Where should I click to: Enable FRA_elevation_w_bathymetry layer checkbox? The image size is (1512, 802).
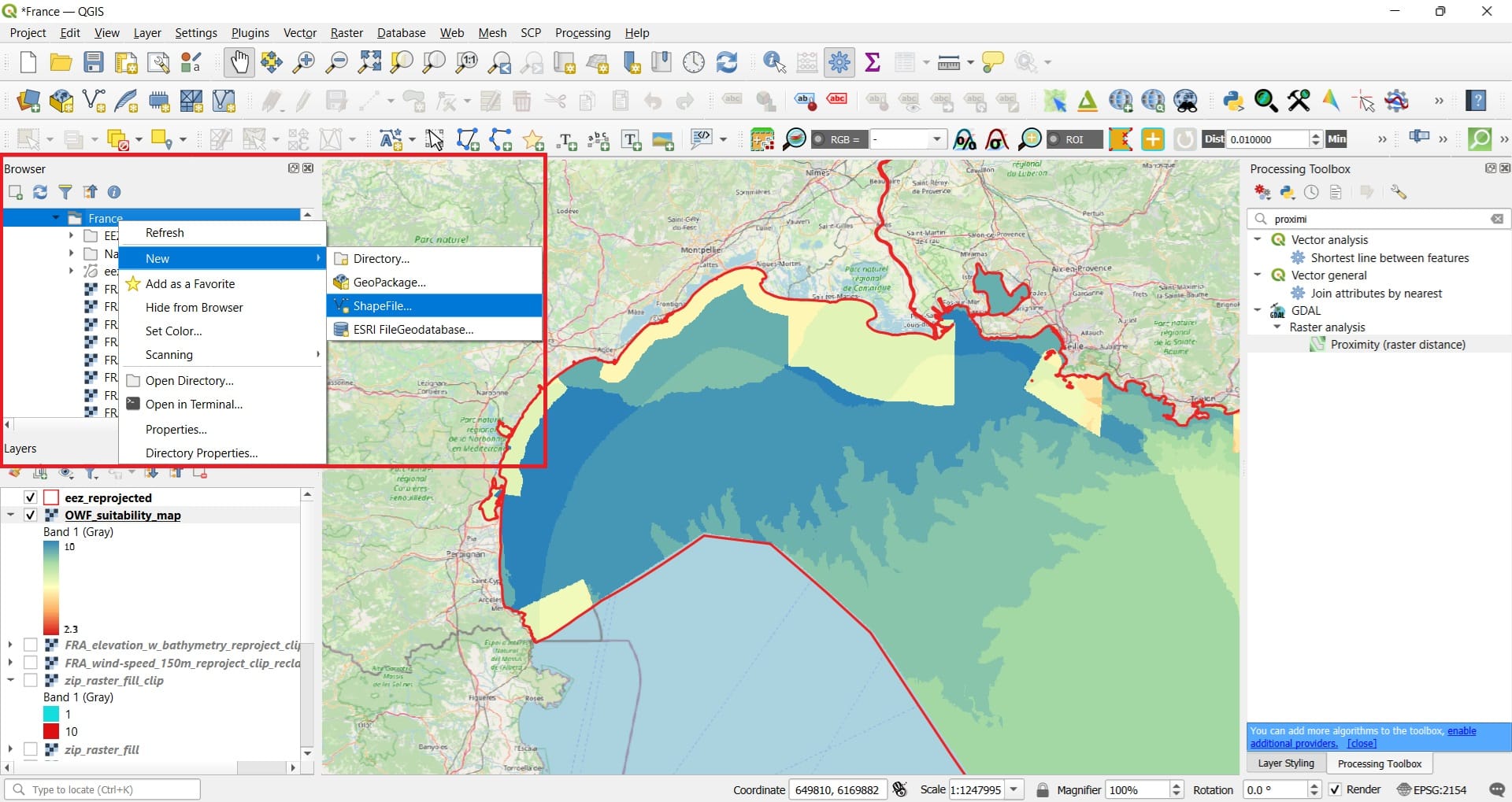point(30,645)
